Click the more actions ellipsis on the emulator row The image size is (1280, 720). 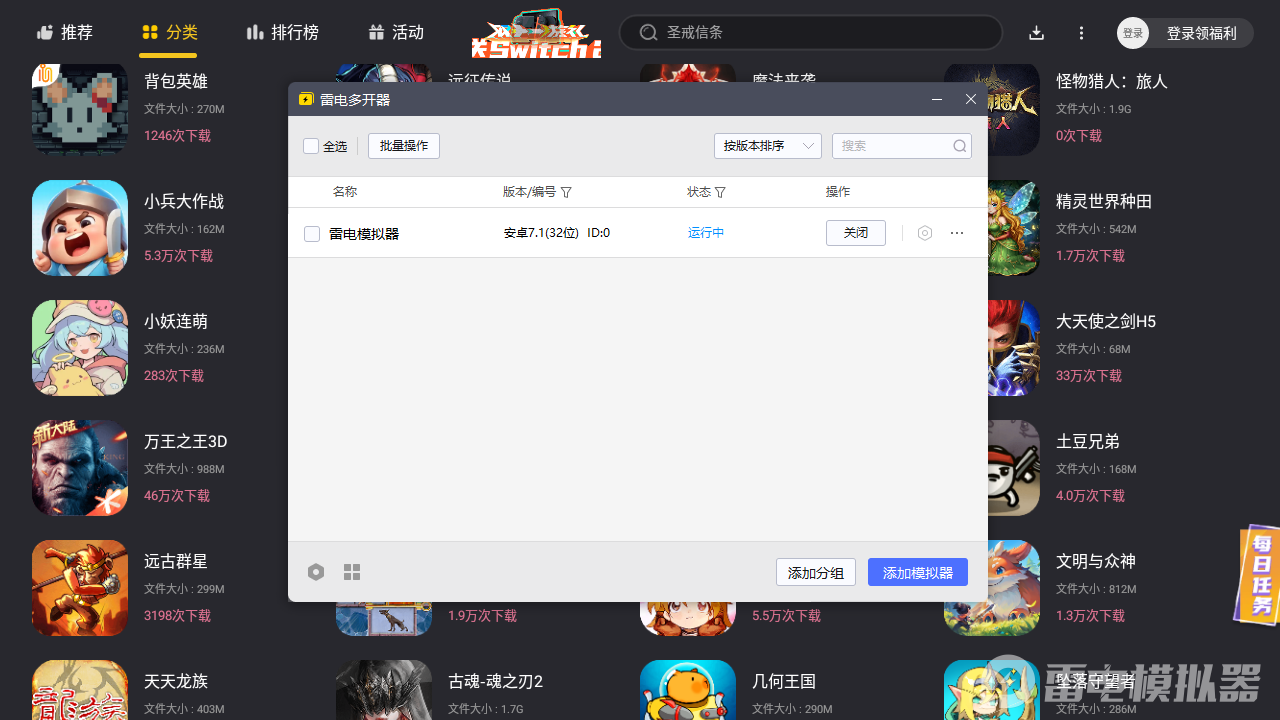pyautogui.click(x=956, y=232)
